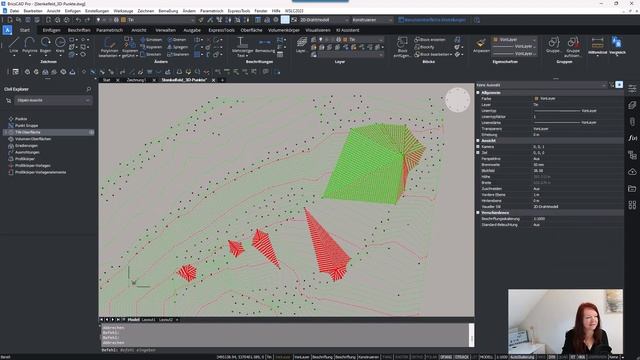Select the Polylinie tool
This screenshot has width=640, height=360.
29,45
